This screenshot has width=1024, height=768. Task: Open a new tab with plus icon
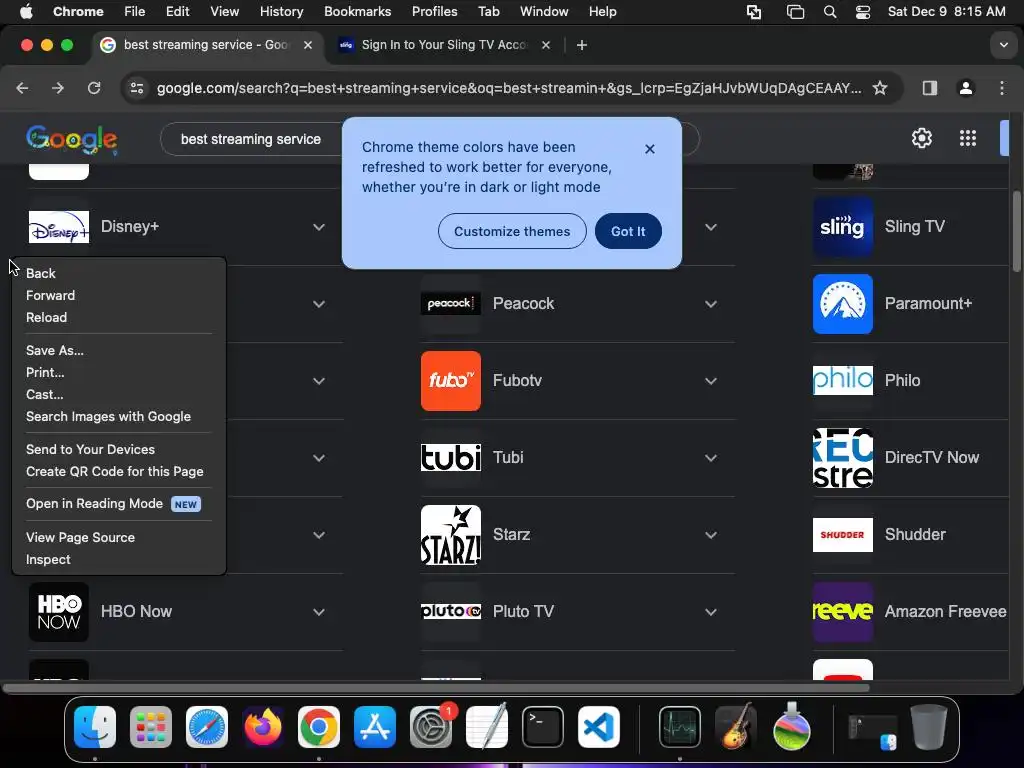pyautogui.click(x=582, y=45)
